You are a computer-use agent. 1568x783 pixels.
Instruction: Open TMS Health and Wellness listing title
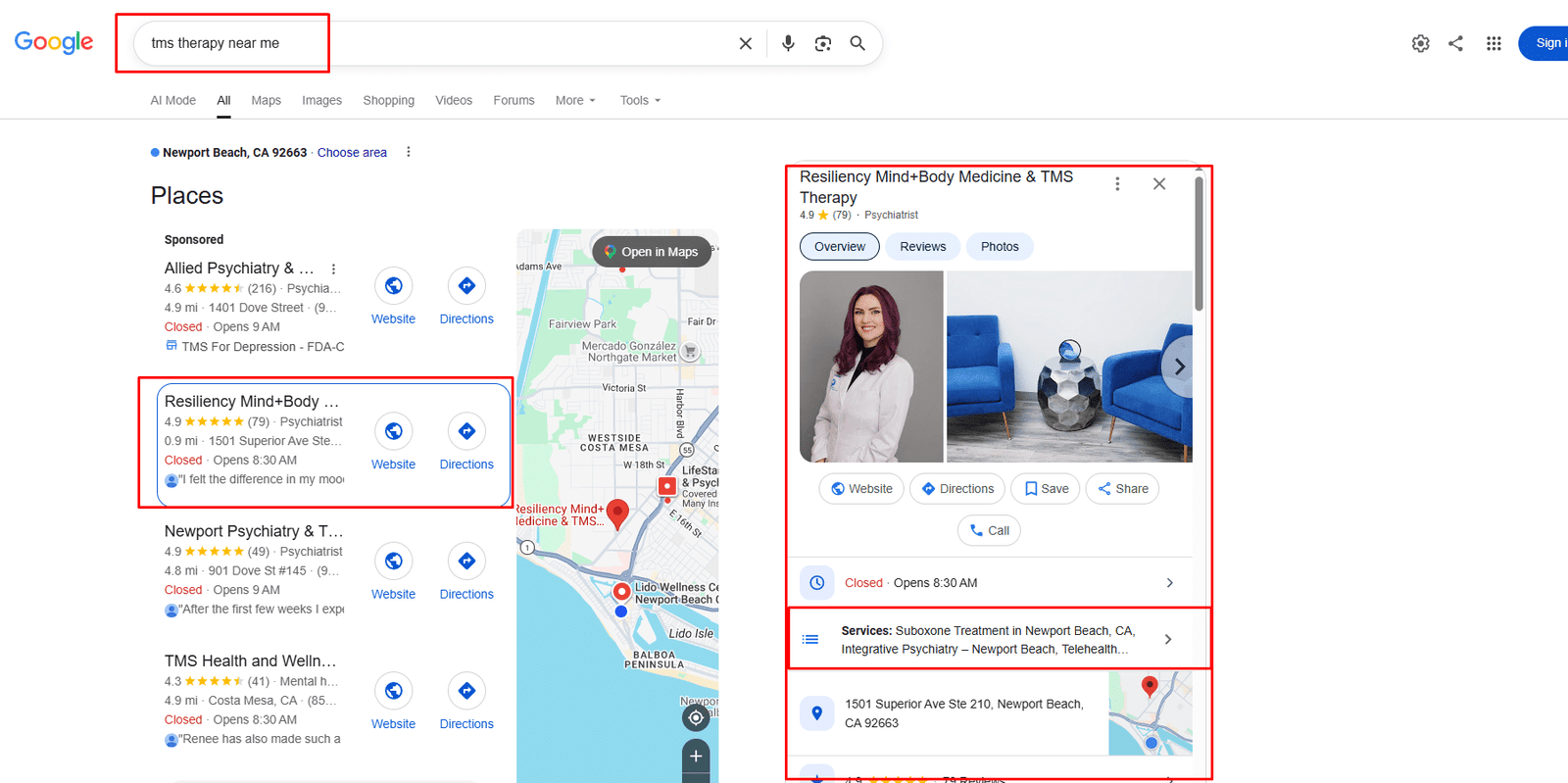[250, 661]
